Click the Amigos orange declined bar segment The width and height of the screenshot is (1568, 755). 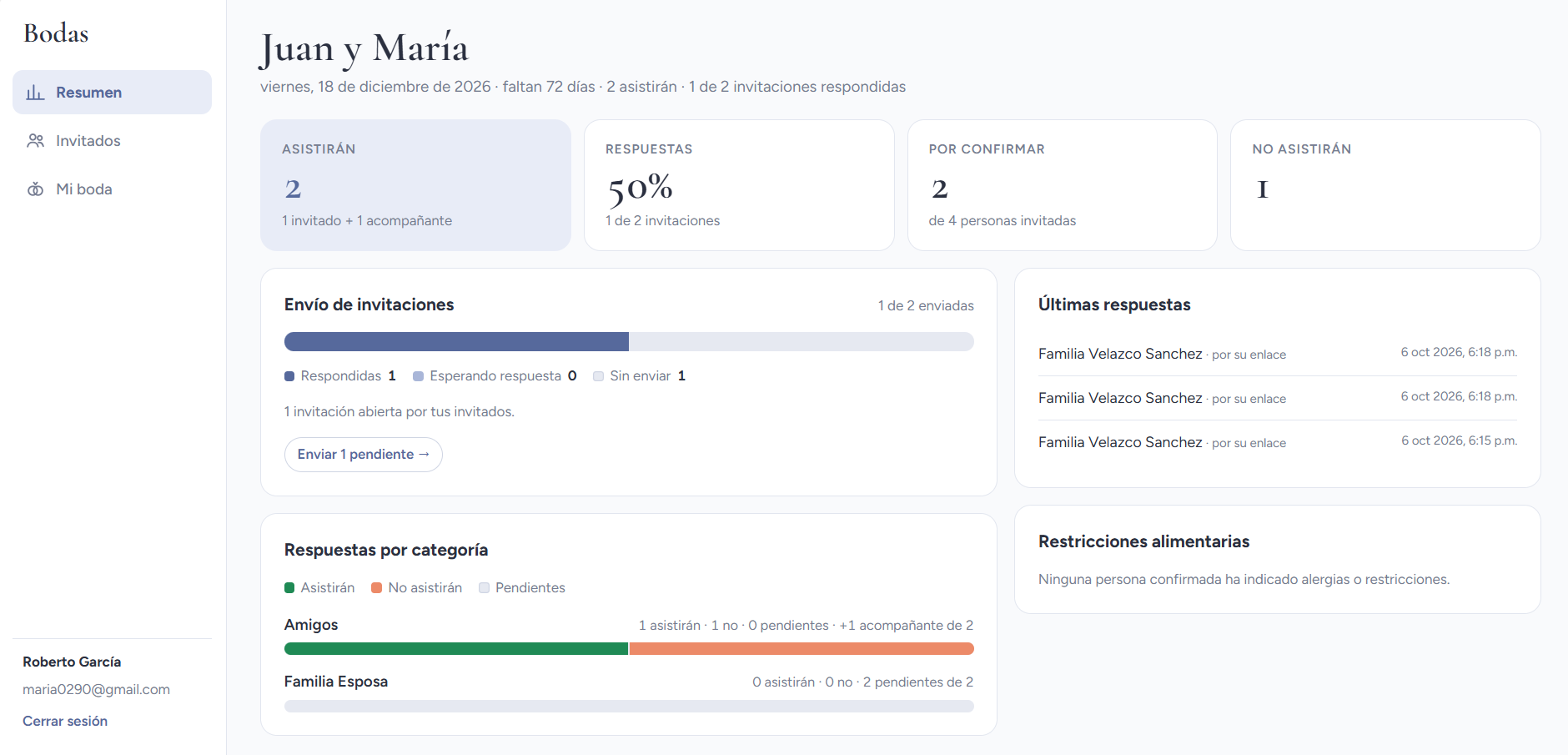(802, 649)
